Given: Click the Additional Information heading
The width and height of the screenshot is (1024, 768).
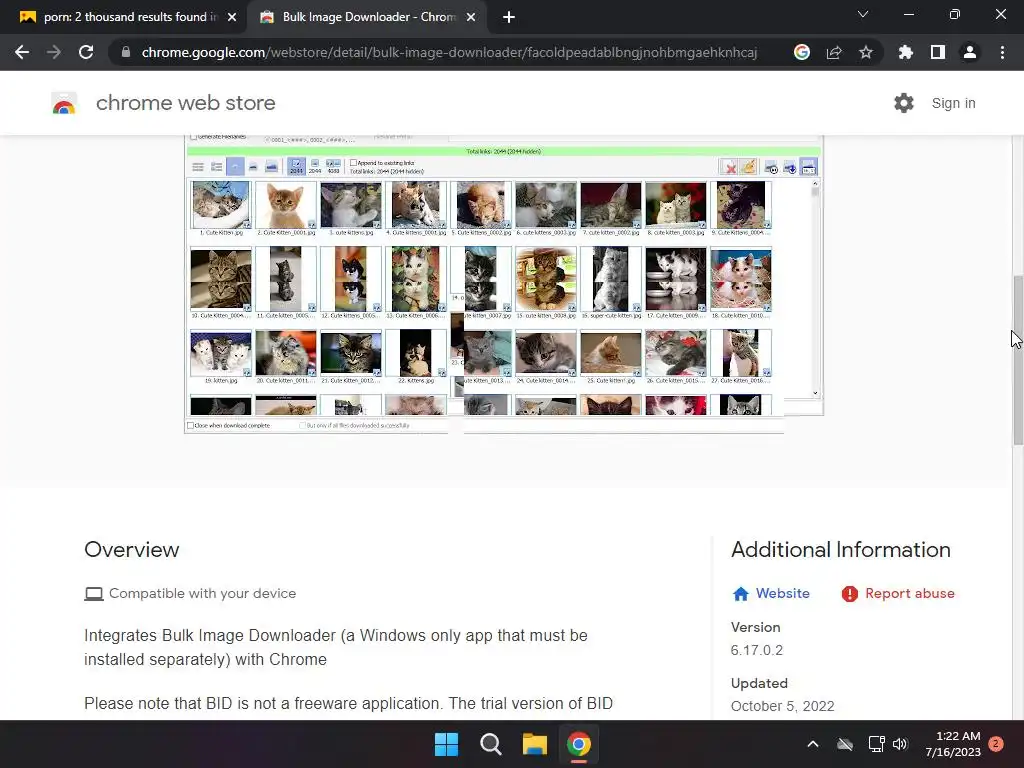Looking at the screenshot, I should click(840, 550).
